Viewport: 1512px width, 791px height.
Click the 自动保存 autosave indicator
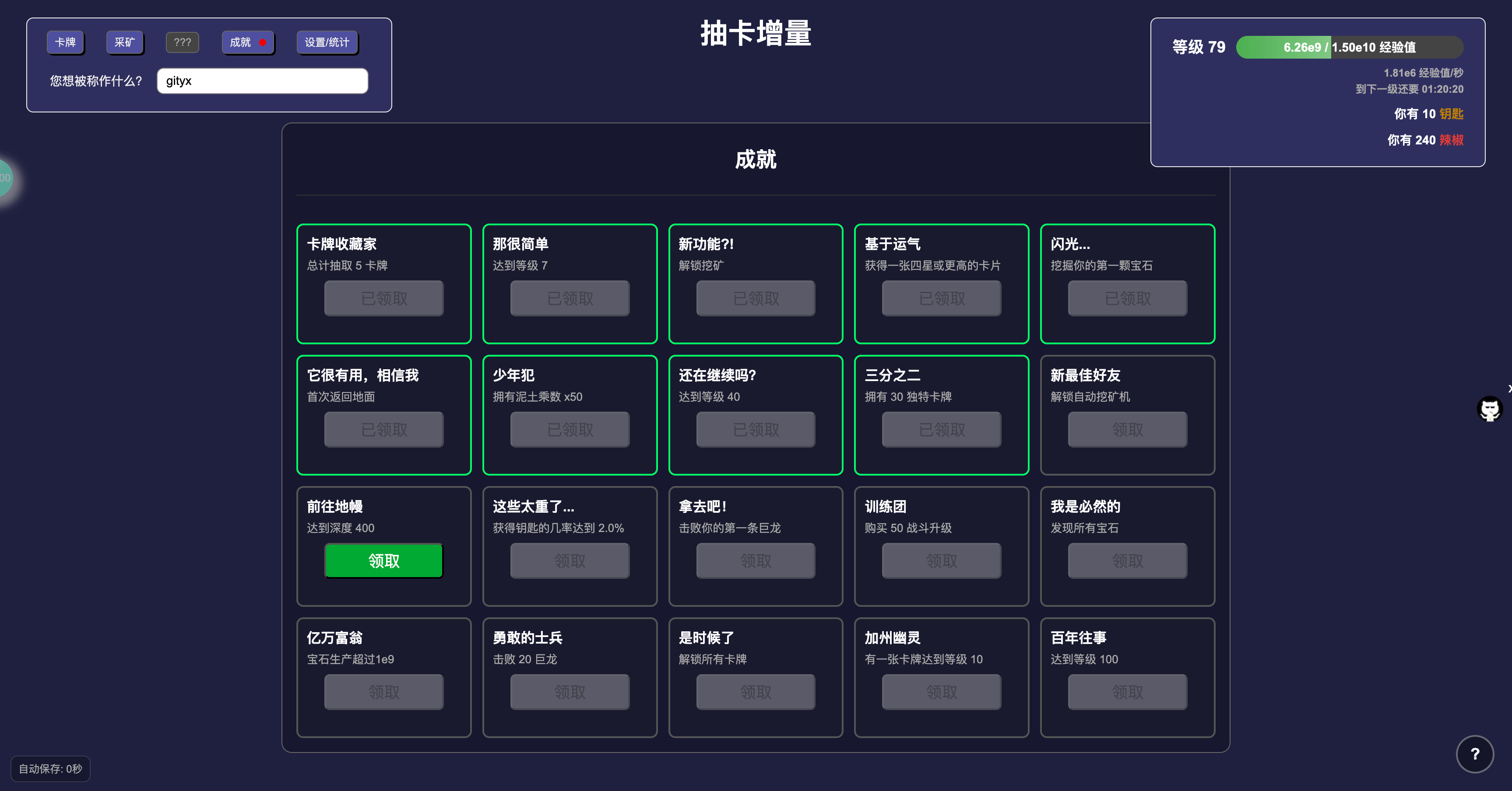[50, 768]
